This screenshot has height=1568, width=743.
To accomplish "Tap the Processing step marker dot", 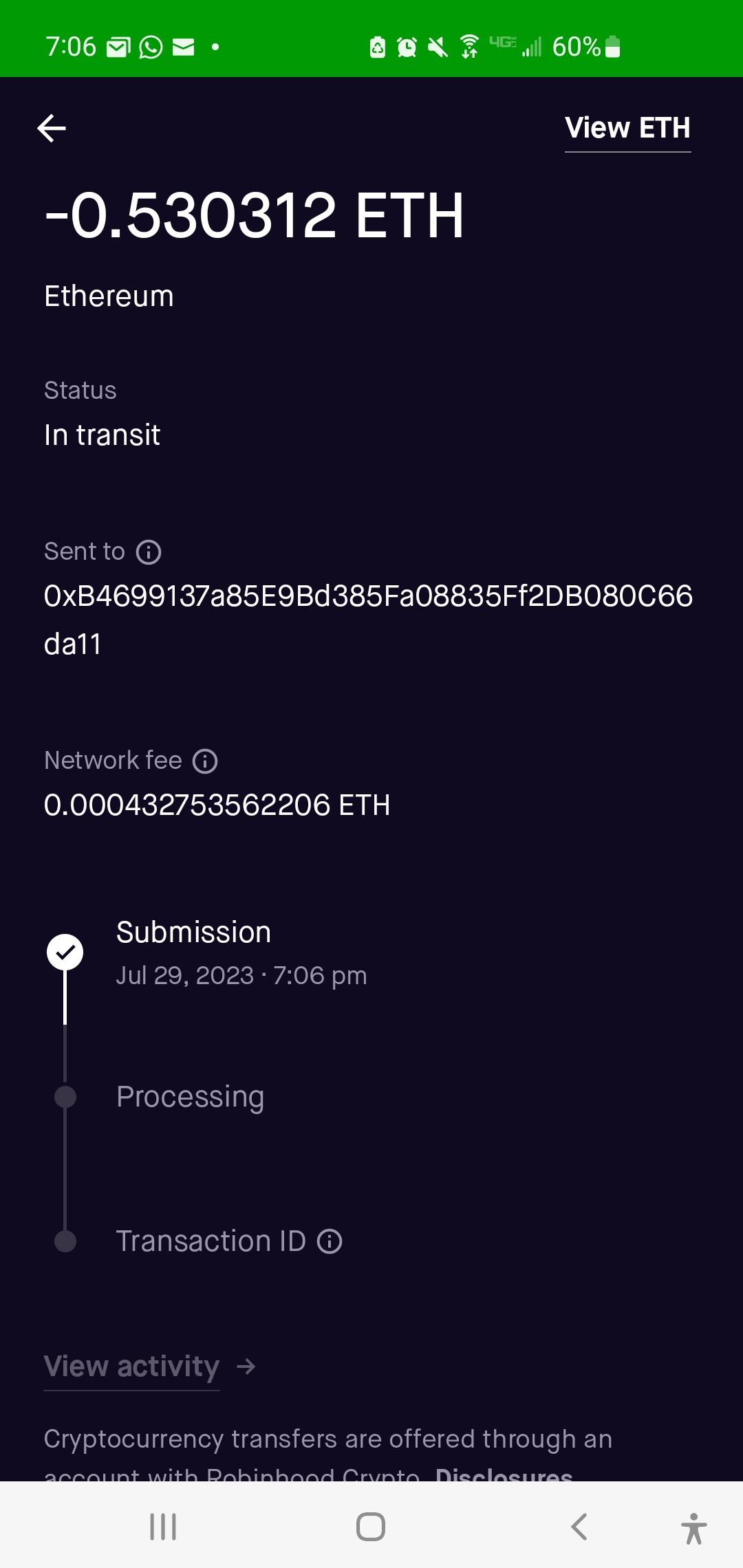I will (x=65, y=1097).
